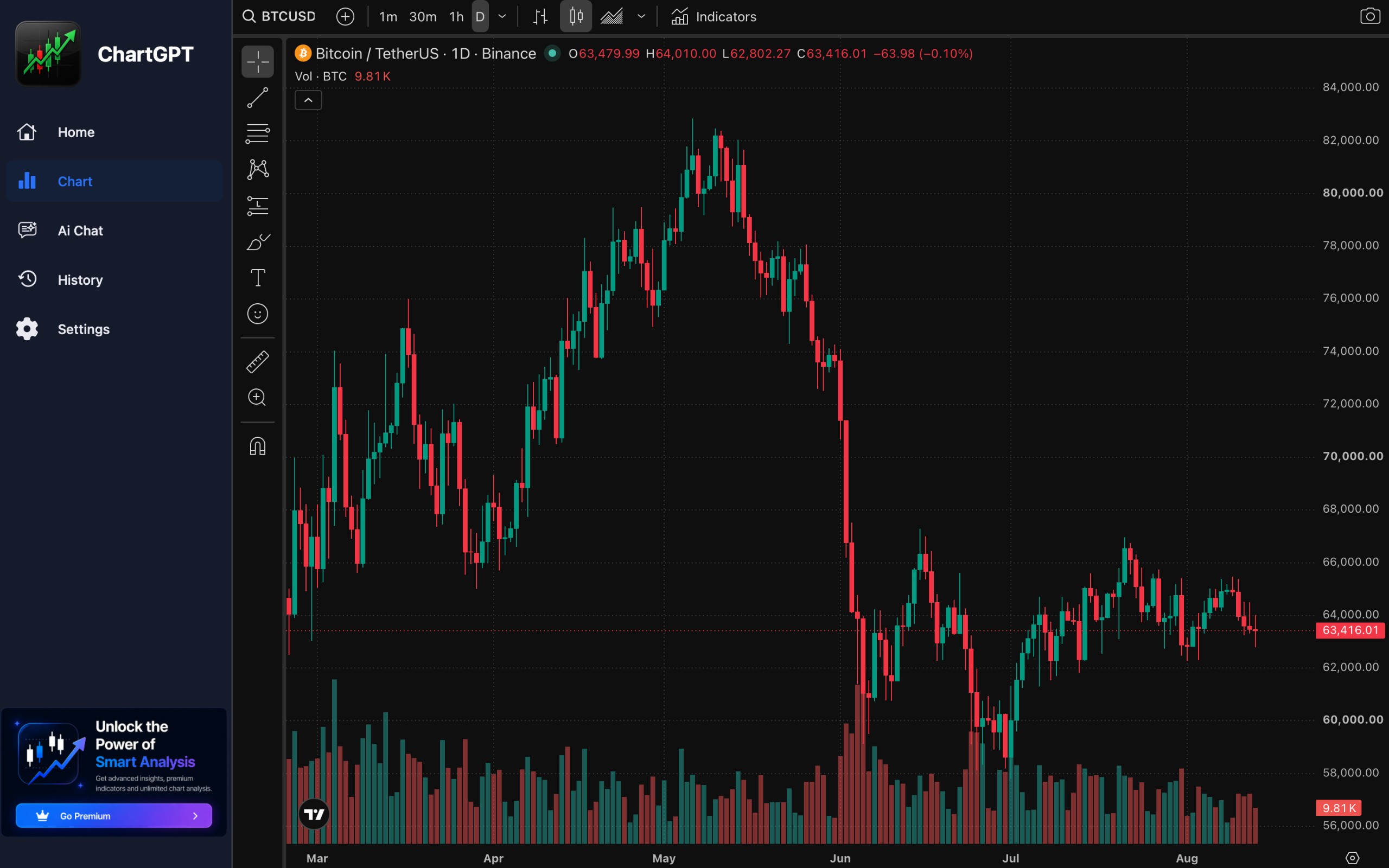Click the green market status dot
Image resolution: width=1389 pixels, height=868 pixels.
(552, 53)
